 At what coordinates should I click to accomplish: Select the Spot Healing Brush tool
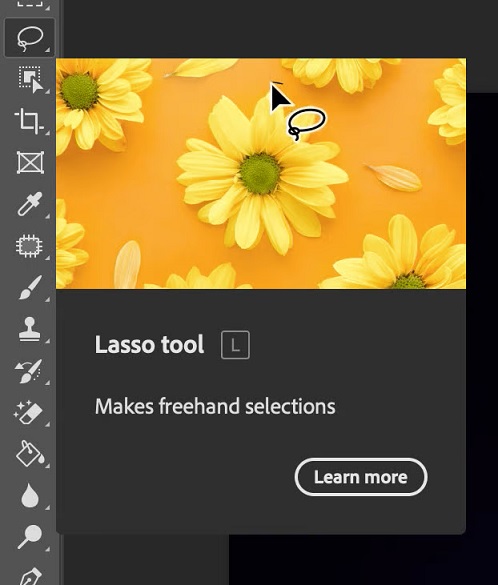coord(29,245)
